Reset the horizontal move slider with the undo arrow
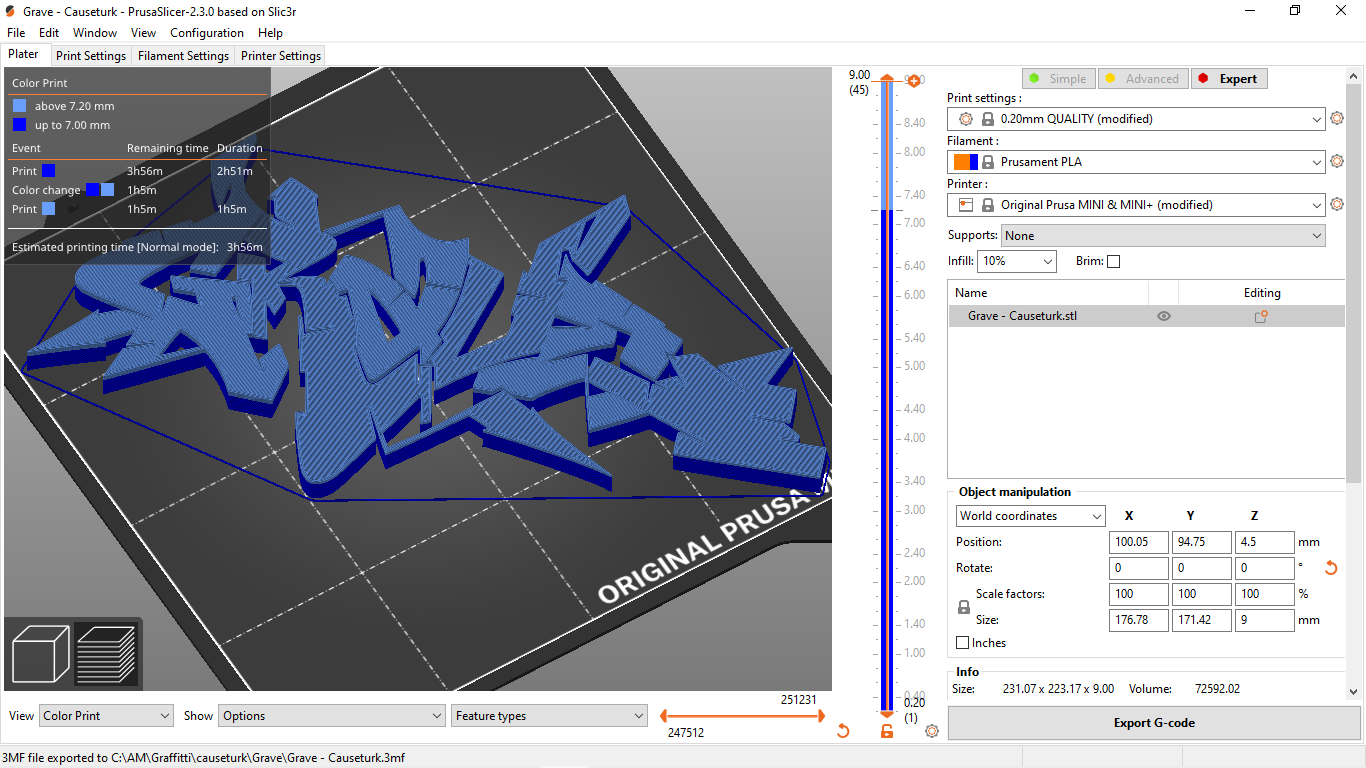Image resolution: width=1366 pixels, height=768 pixels. coord(843,731)
